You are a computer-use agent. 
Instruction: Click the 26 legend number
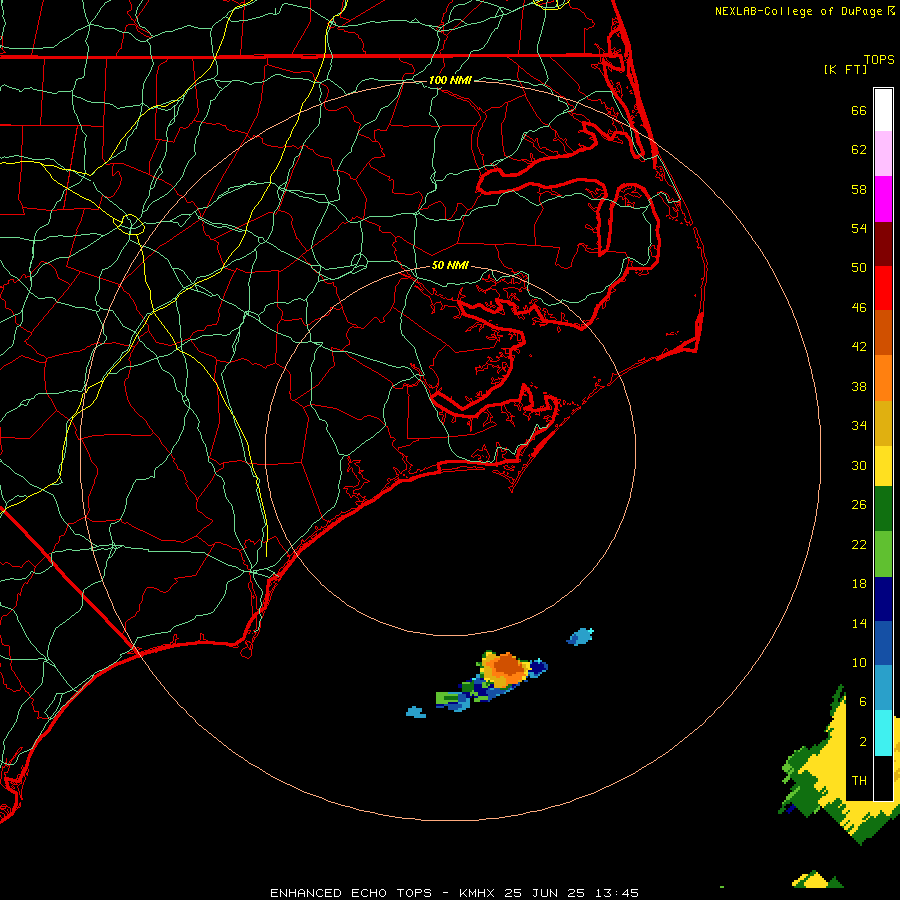point(859,505)
